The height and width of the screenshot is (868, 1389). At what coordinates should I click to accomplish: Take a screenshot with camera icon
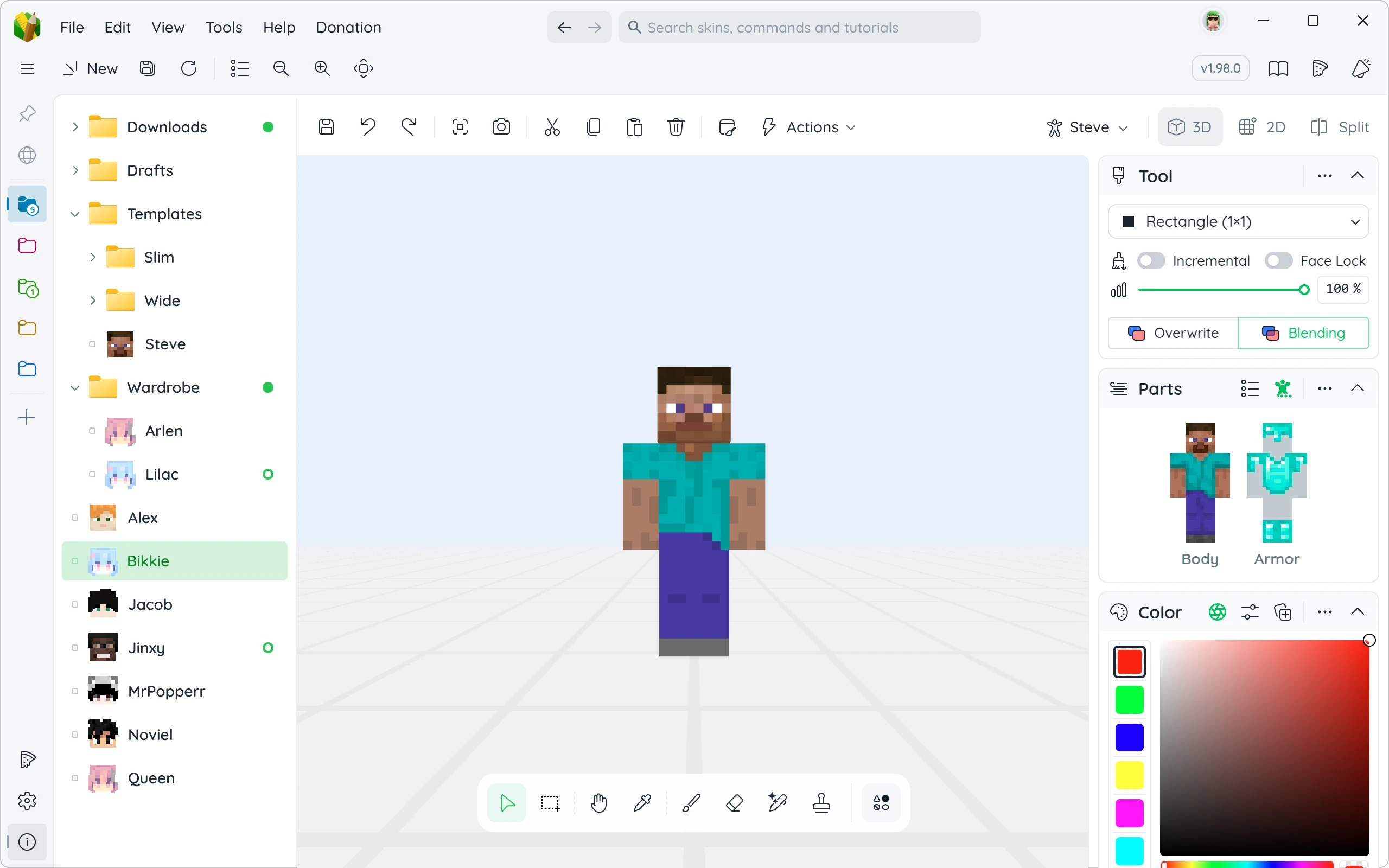pos(501,127)
